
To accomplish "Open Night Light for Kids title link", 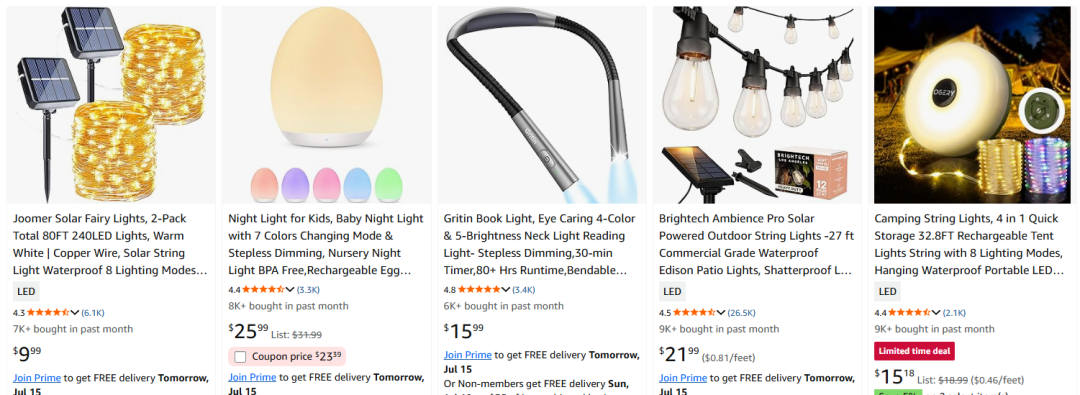I will pyautogui.click(x=326, y=244).
